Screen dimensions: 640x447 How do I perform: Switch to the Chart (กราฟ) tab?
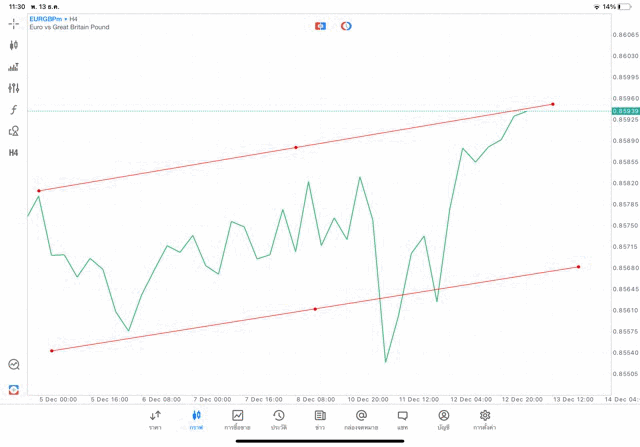click(196, 419)
